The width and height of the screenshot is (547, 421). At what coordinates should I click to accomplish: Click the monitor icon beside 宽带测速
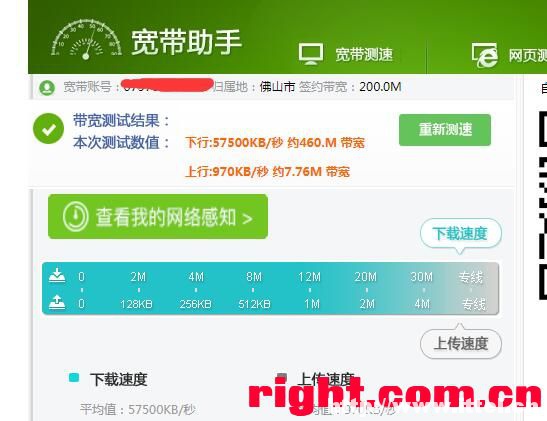(x=310, y=54)
